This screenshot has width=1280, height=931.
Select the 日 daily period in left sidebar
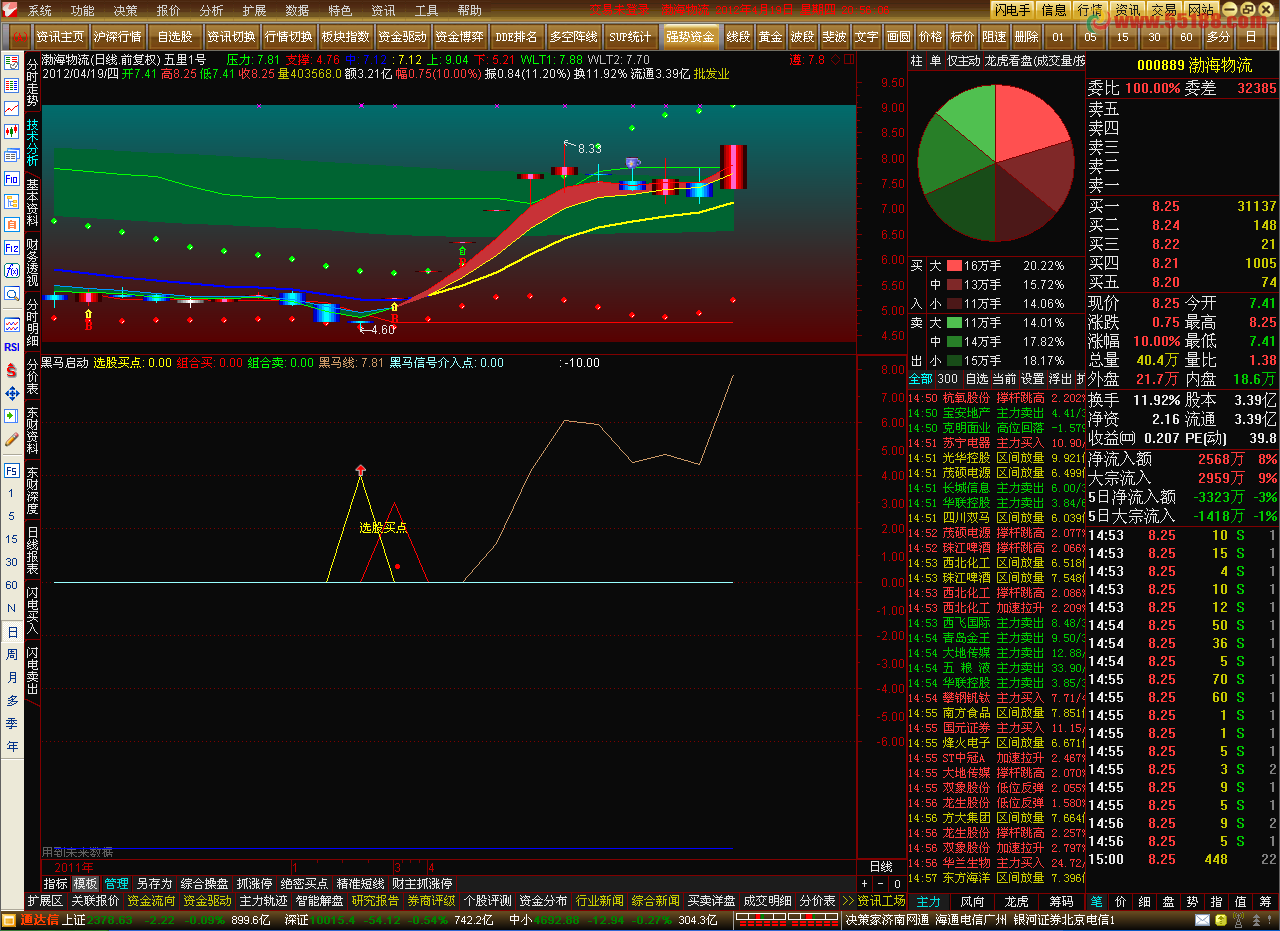click(12, 631)
